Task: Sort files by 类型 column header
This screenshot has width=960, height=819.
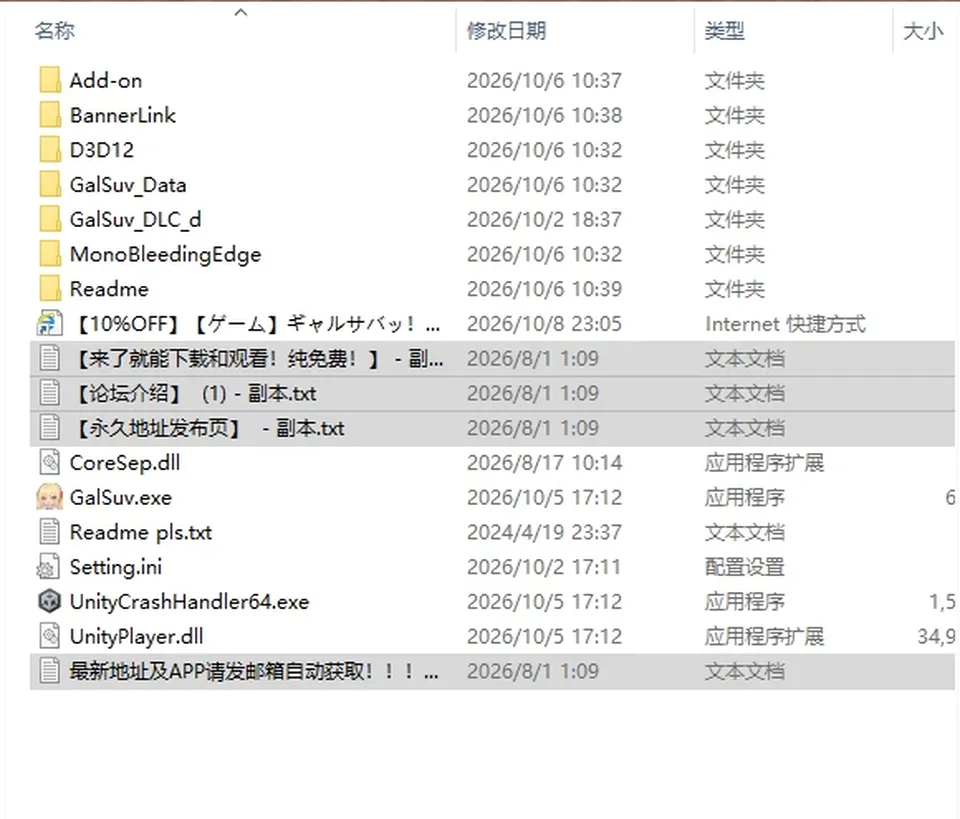Action: pyautogui.click(x=724, y=31)
